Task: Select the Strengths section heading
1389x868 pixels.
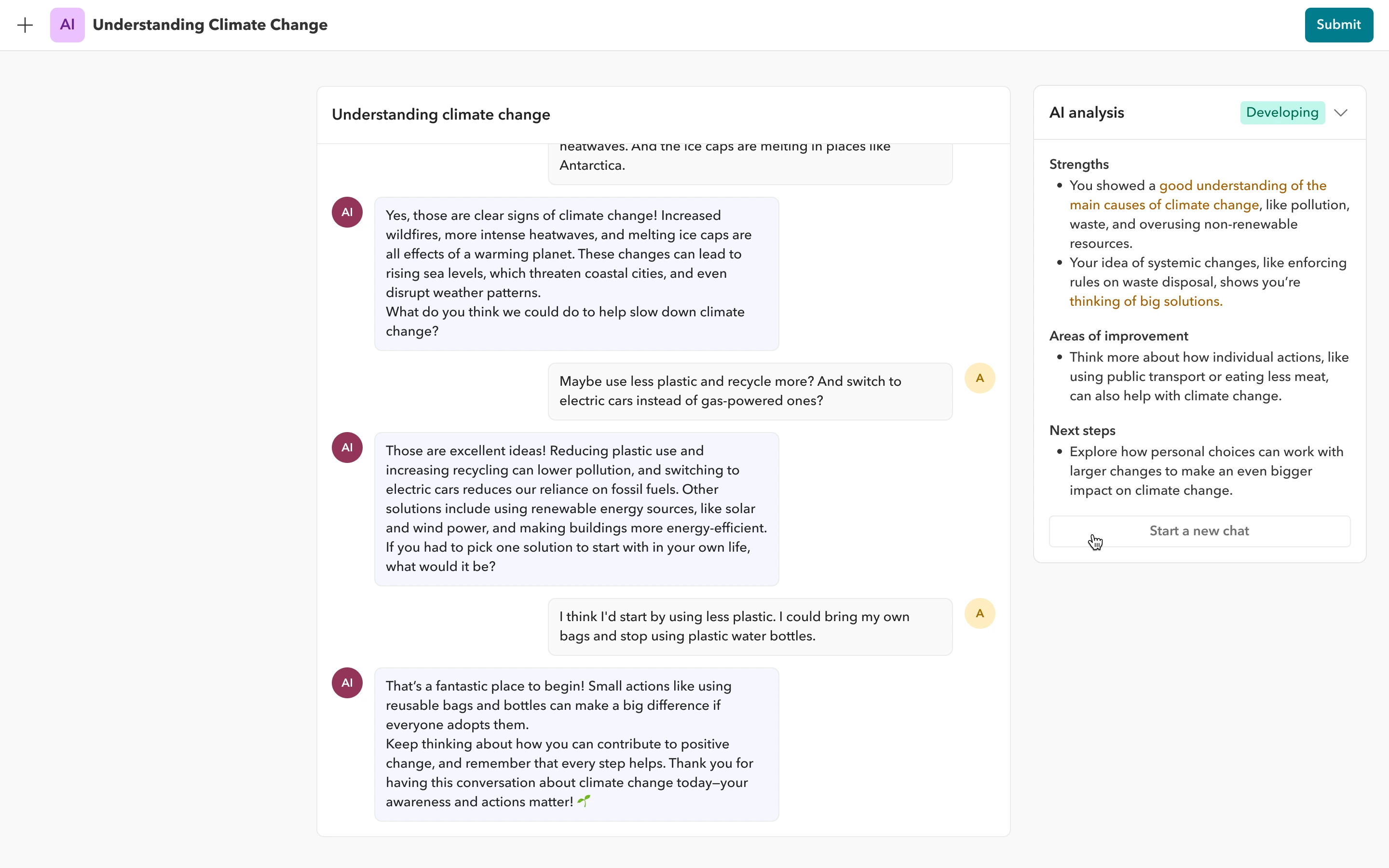Action: pos(1078,163)
